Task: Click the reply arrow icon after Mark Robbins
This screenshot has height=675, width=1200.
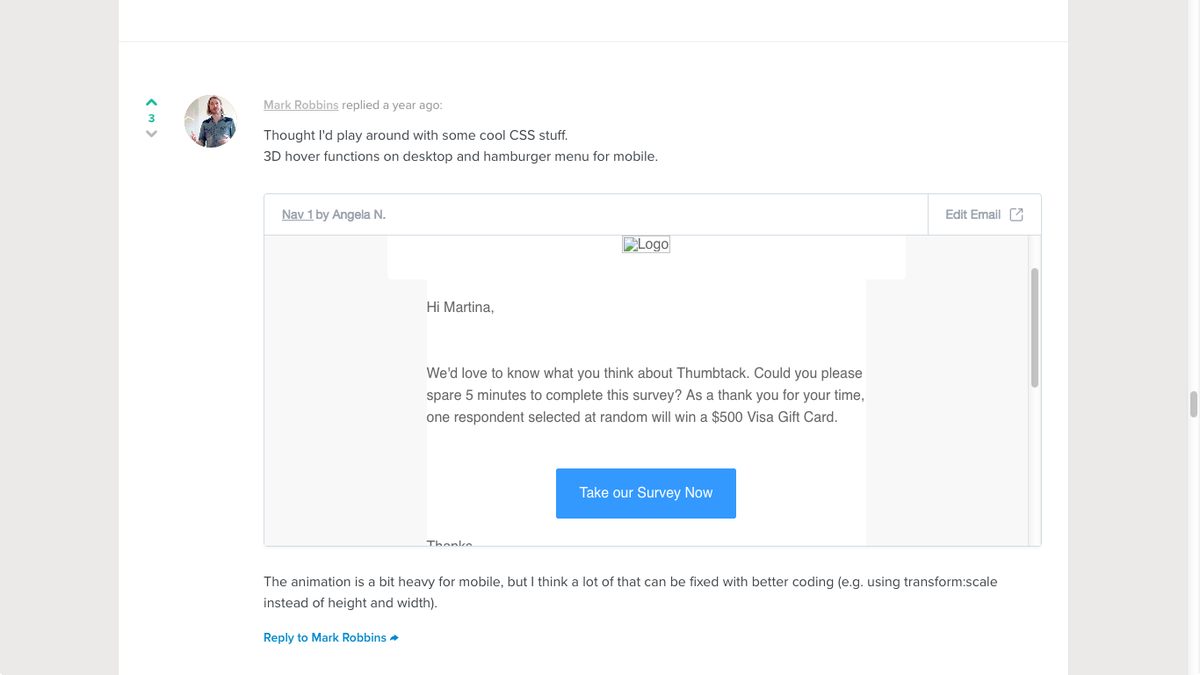Action: [395, 638]
